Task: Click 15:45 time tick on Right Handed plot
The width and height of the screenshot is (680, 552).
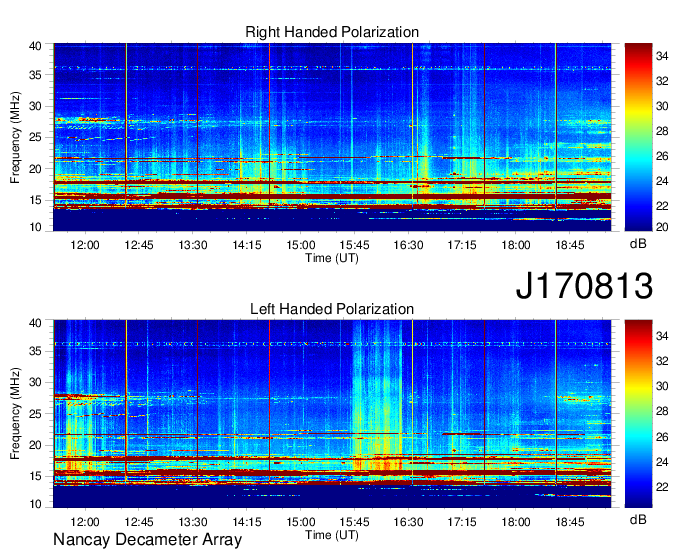Action: (x=354, y=245)
